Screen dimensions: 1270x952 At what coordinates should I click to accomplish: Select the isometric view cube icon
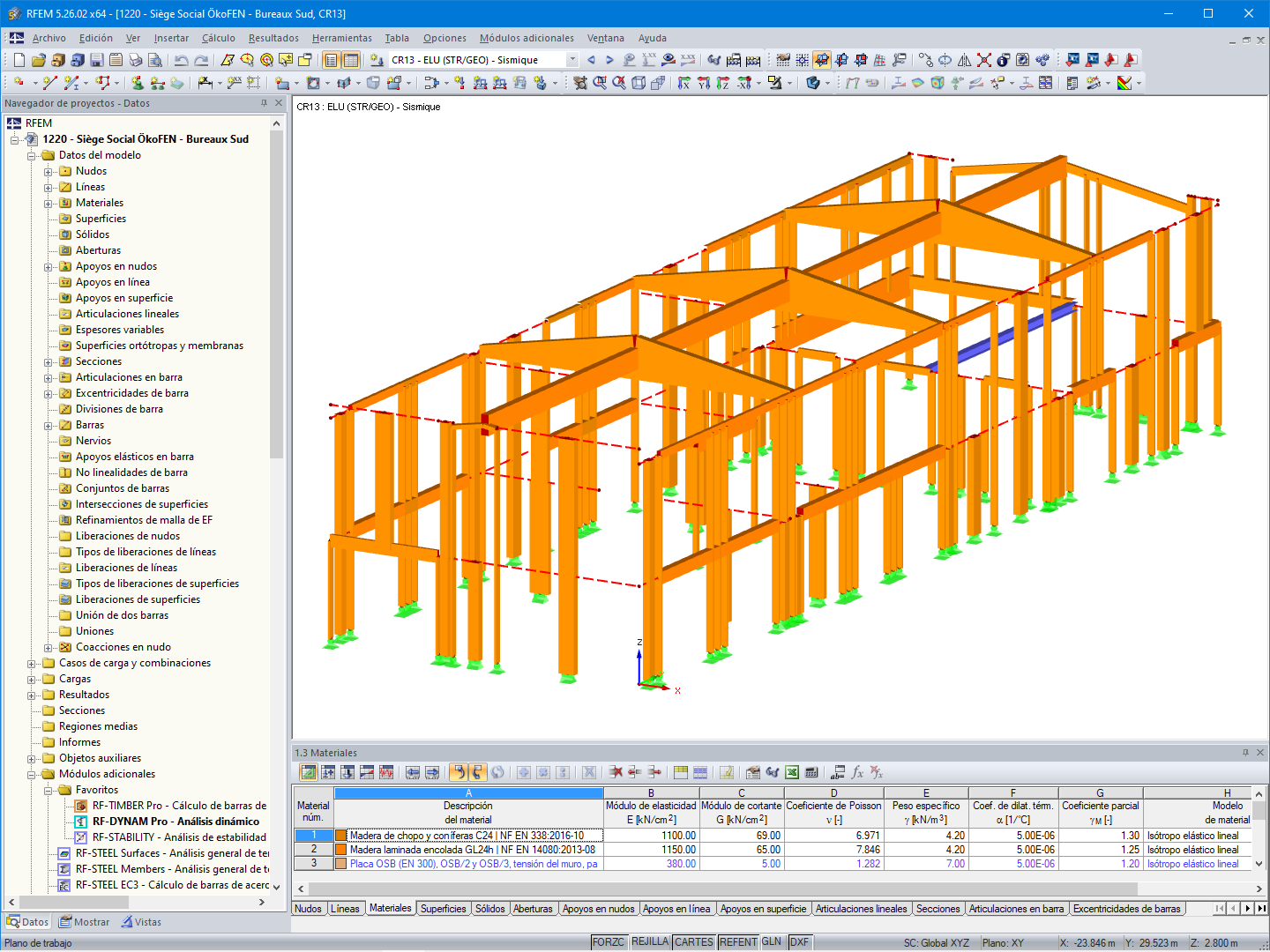639,83
